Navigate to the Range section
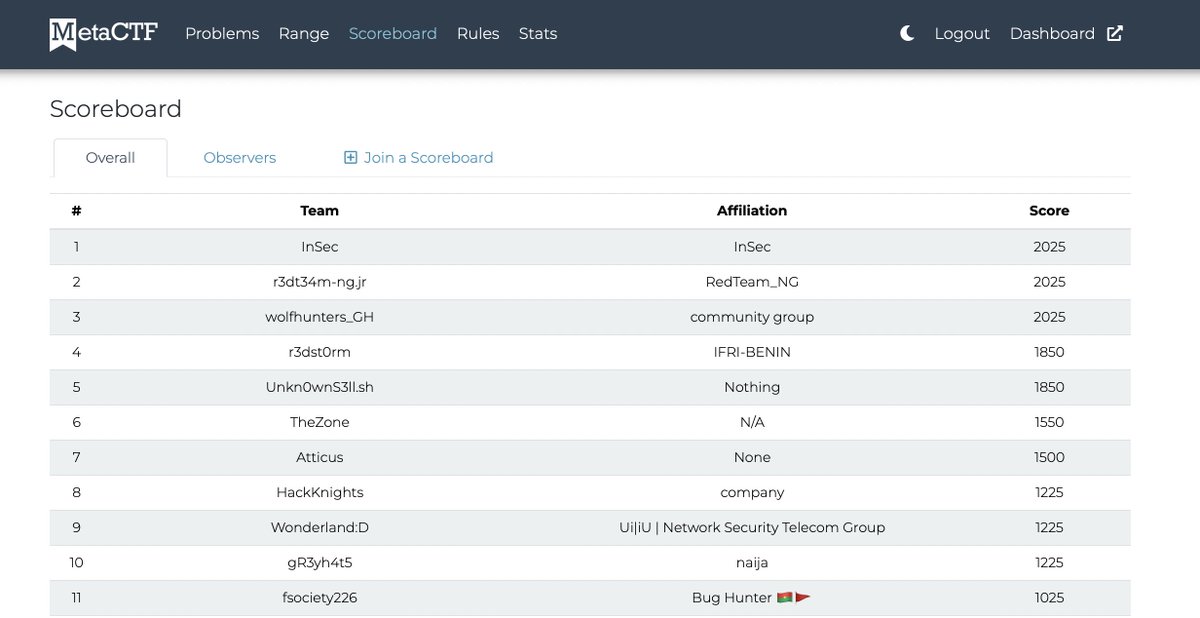 click(303, 33)
